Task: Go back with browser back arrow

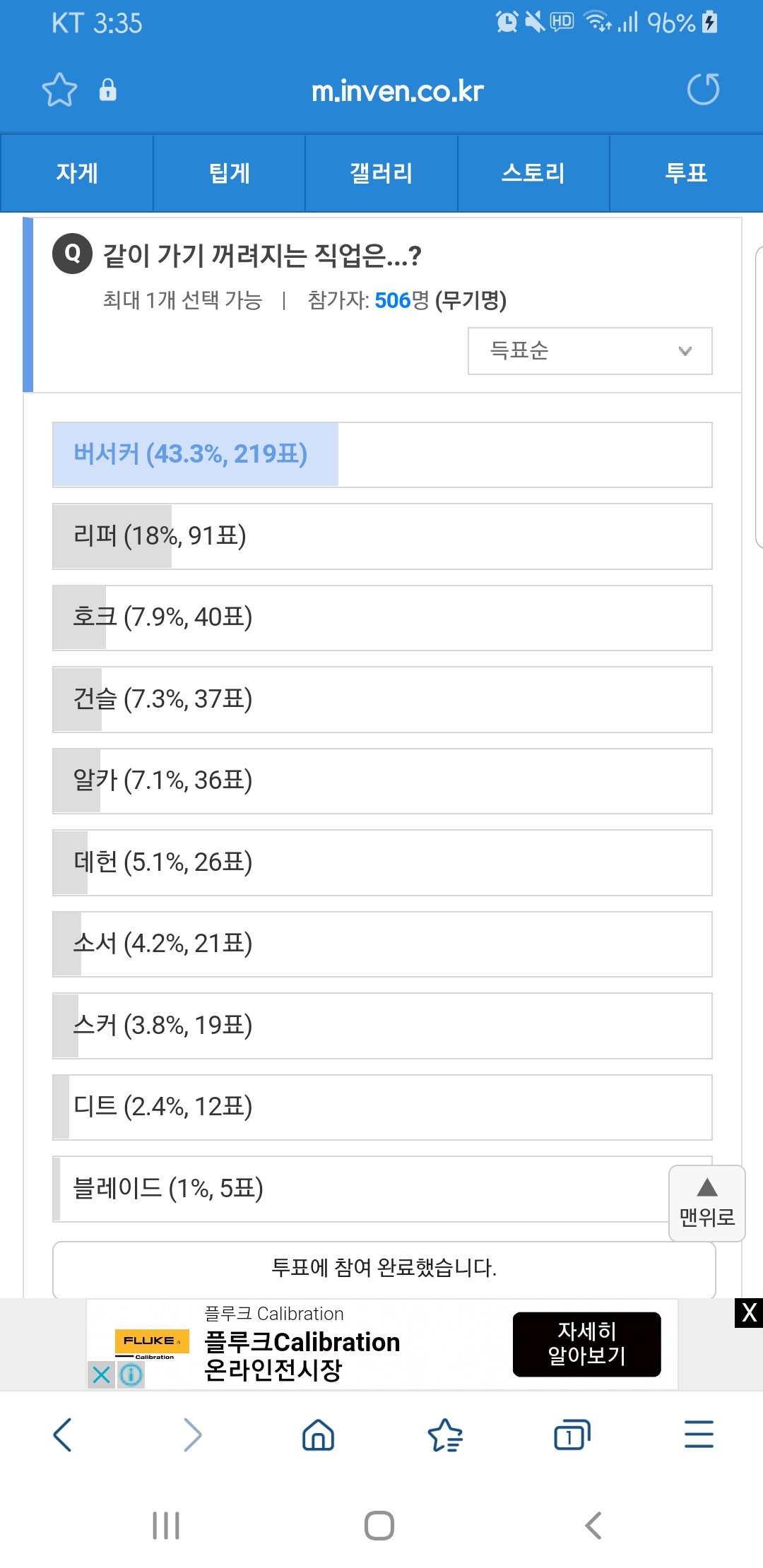Action: coord(63,1435)
